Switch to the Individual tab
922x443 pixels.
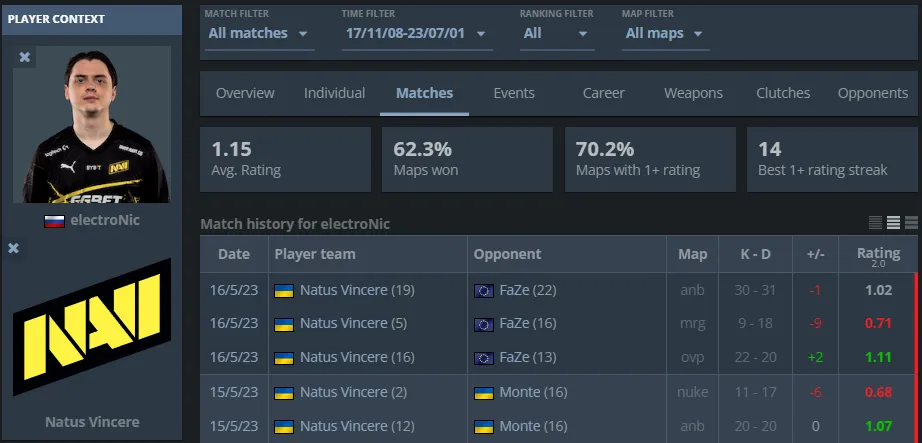(x=335, y=93)
